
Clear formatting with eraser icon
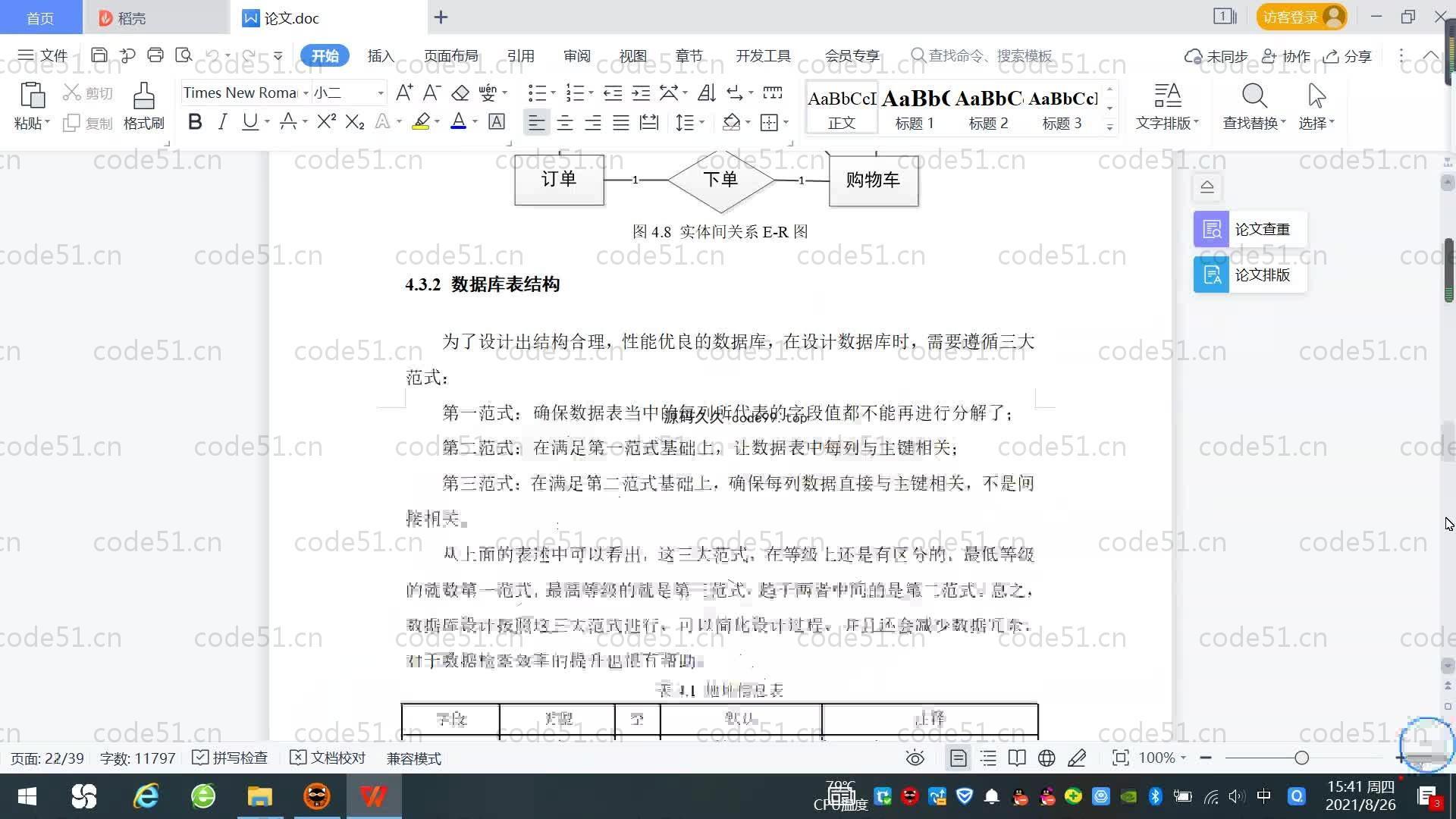coord(460,93)
